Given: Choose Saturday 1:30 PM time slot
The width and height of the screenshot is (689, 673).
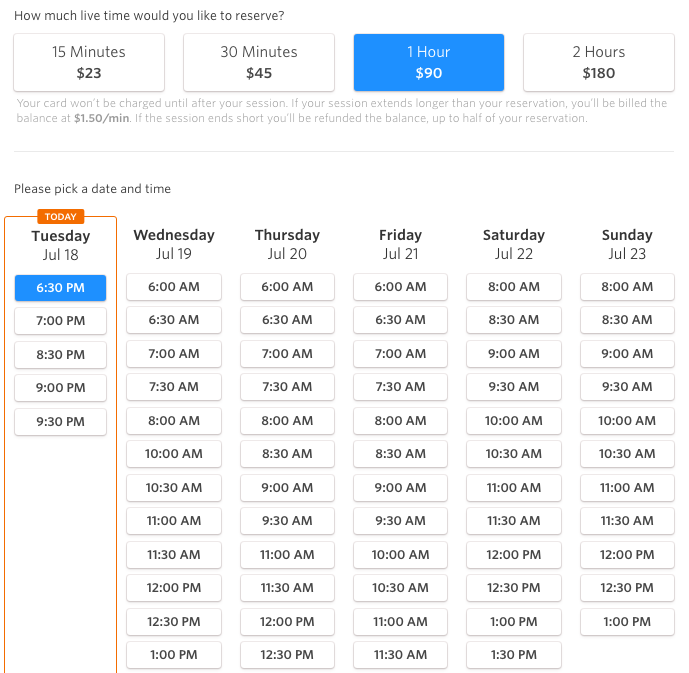Looking at the screenshot, I should click(514, 655).
